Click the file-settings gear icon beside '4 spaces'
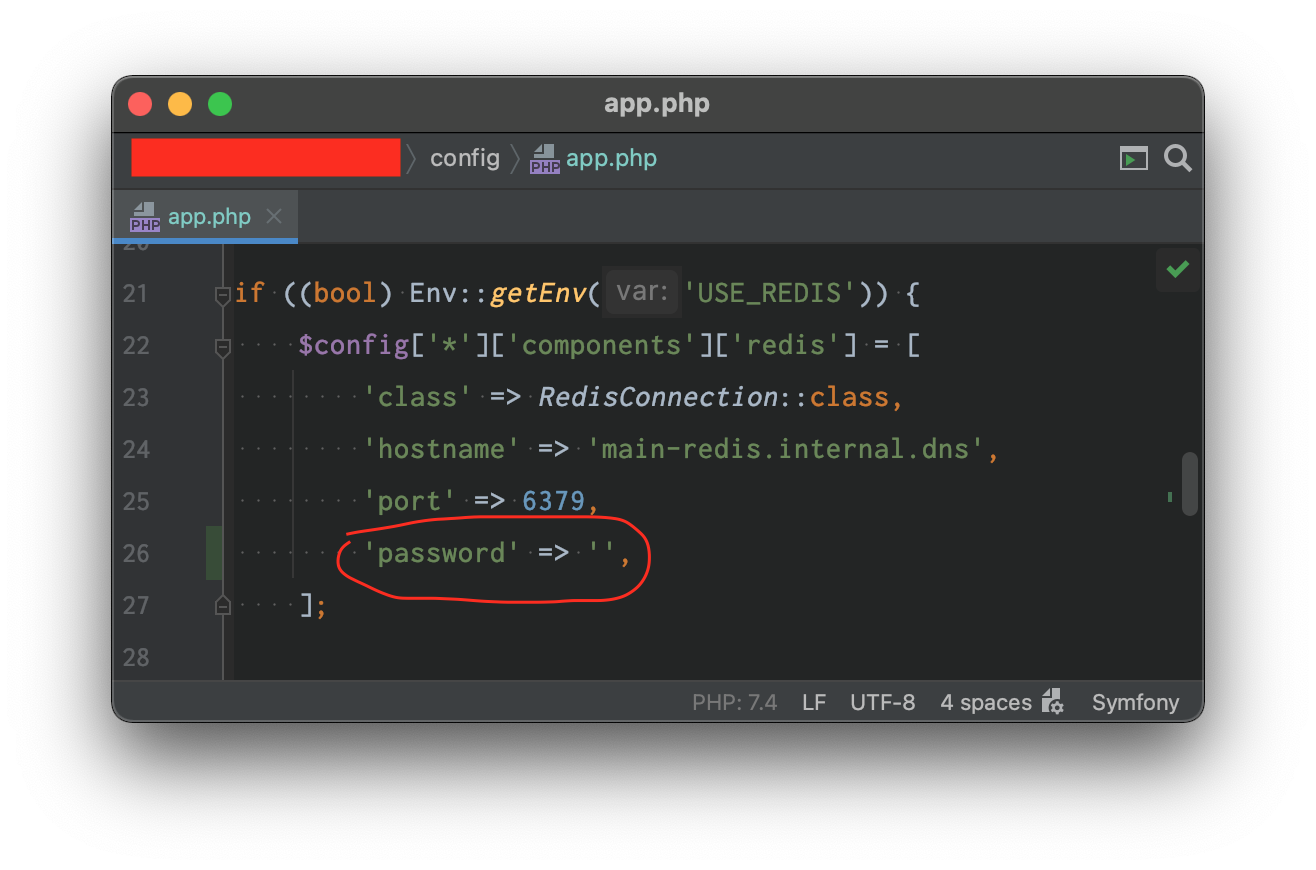Image resolution: width=1316 pixels, height=870 pixels. coord(1051,701)
